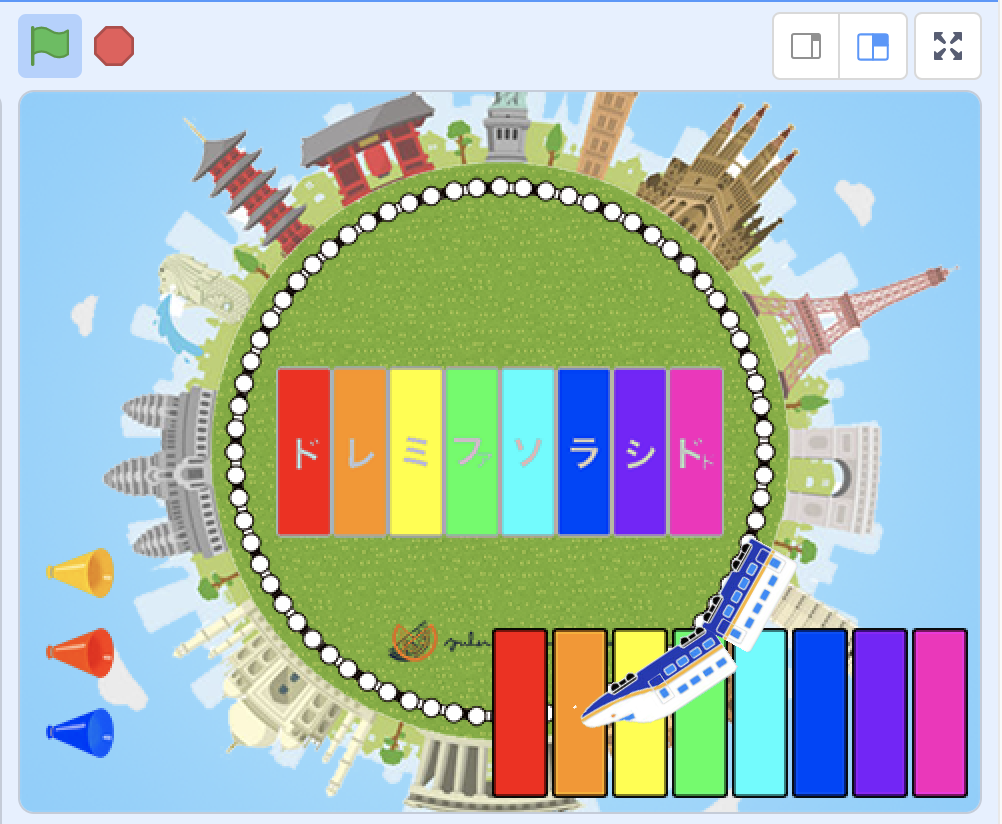Enter full screen stage mode
1002x824 pixels.
coord(948,47)
